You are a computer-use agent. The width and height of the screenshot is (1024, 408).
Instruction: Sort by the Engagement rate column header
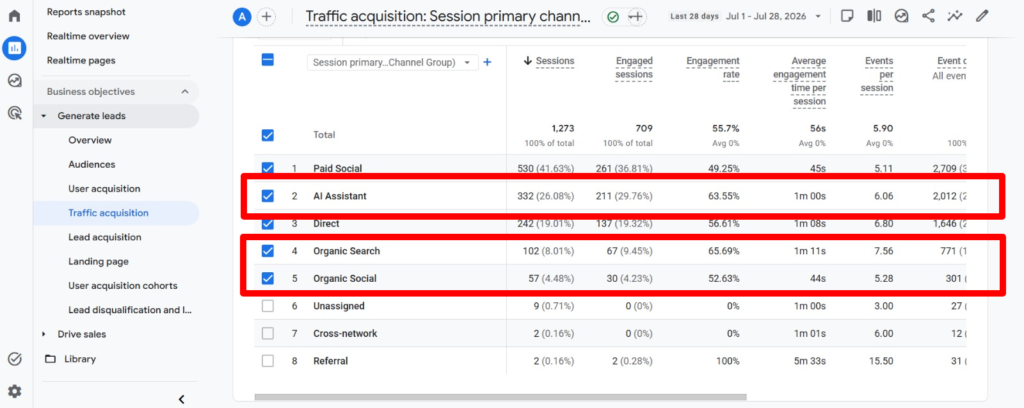click(712, 67)
